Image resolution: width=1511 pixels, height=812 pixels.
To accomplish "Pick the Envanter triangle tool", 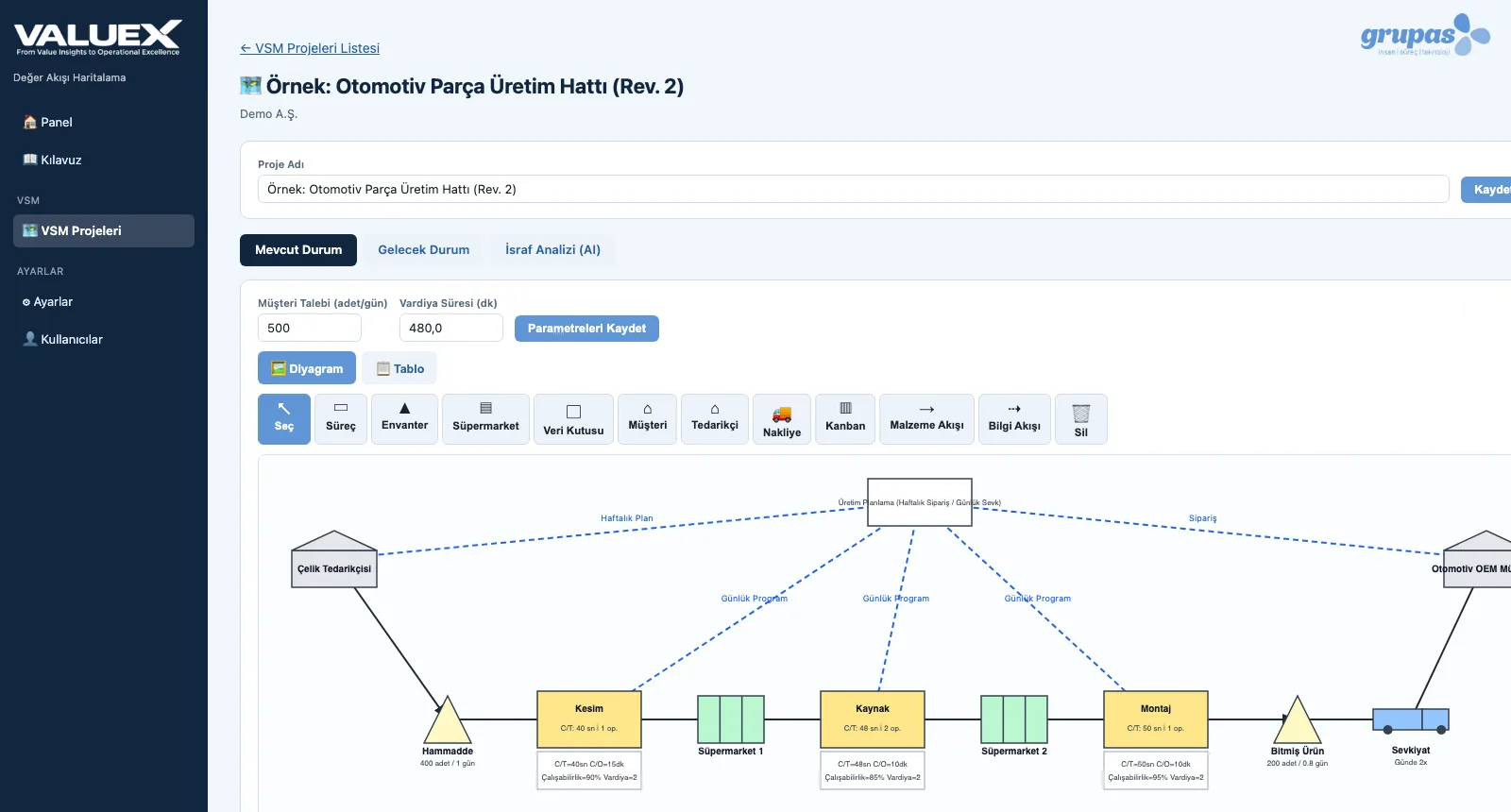I will (404, 419).
